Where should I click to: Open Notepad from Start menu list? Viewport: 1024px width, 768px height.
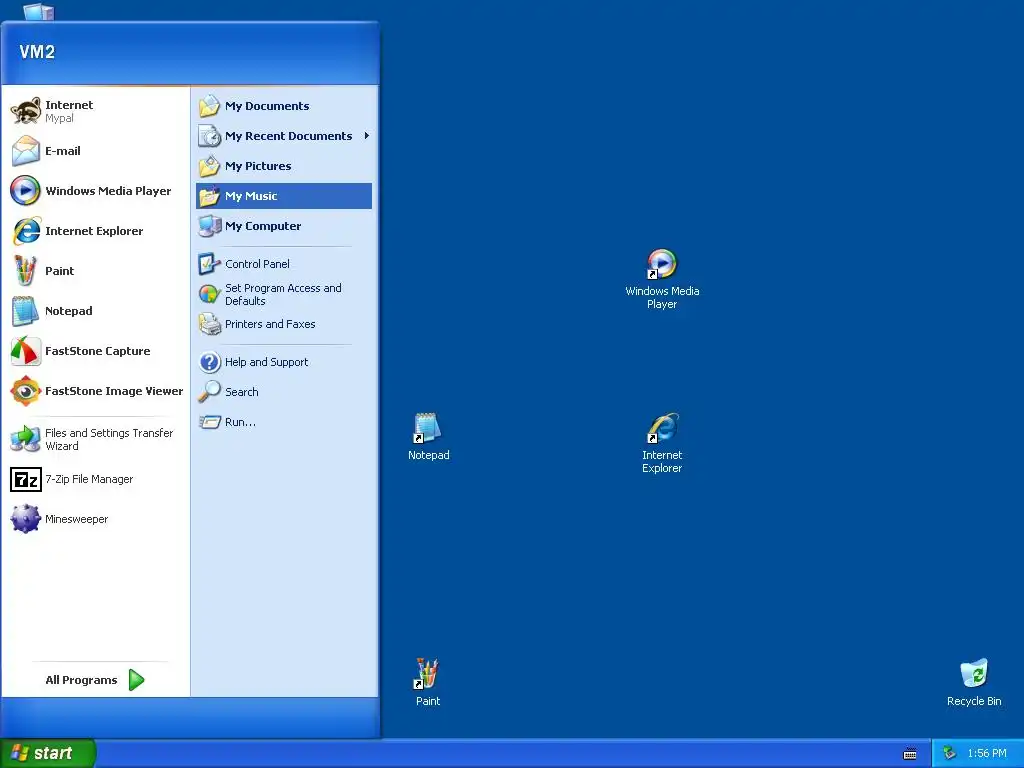(95, 311)
